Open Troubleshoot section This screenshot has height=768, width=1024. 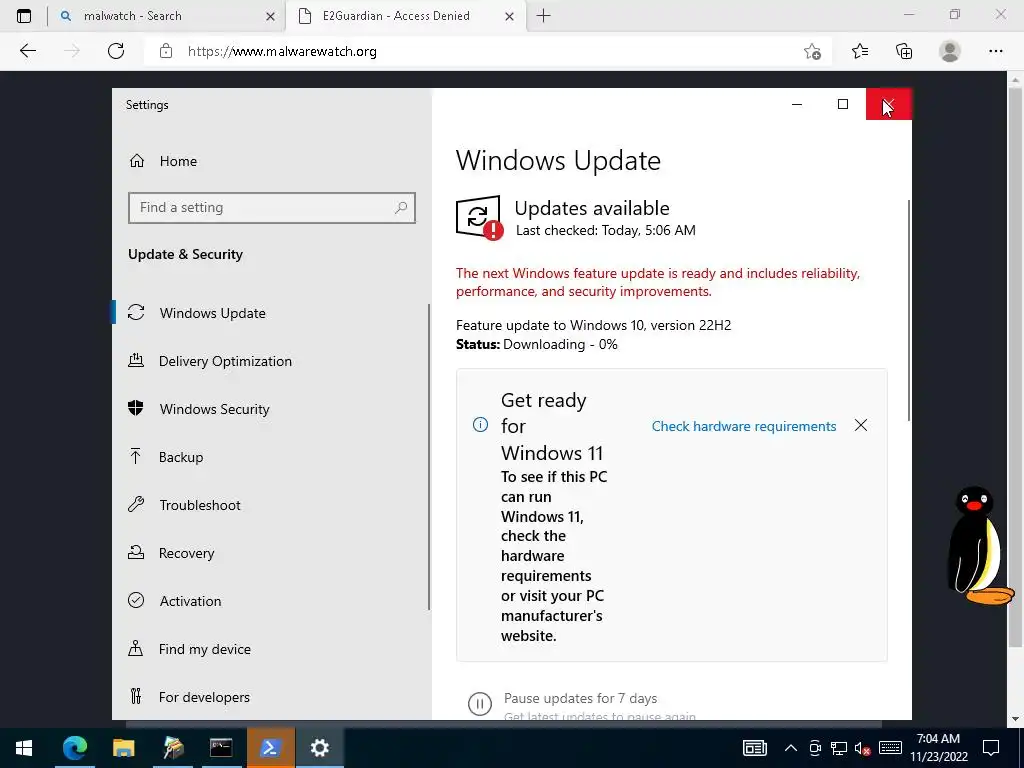point(200,505)
